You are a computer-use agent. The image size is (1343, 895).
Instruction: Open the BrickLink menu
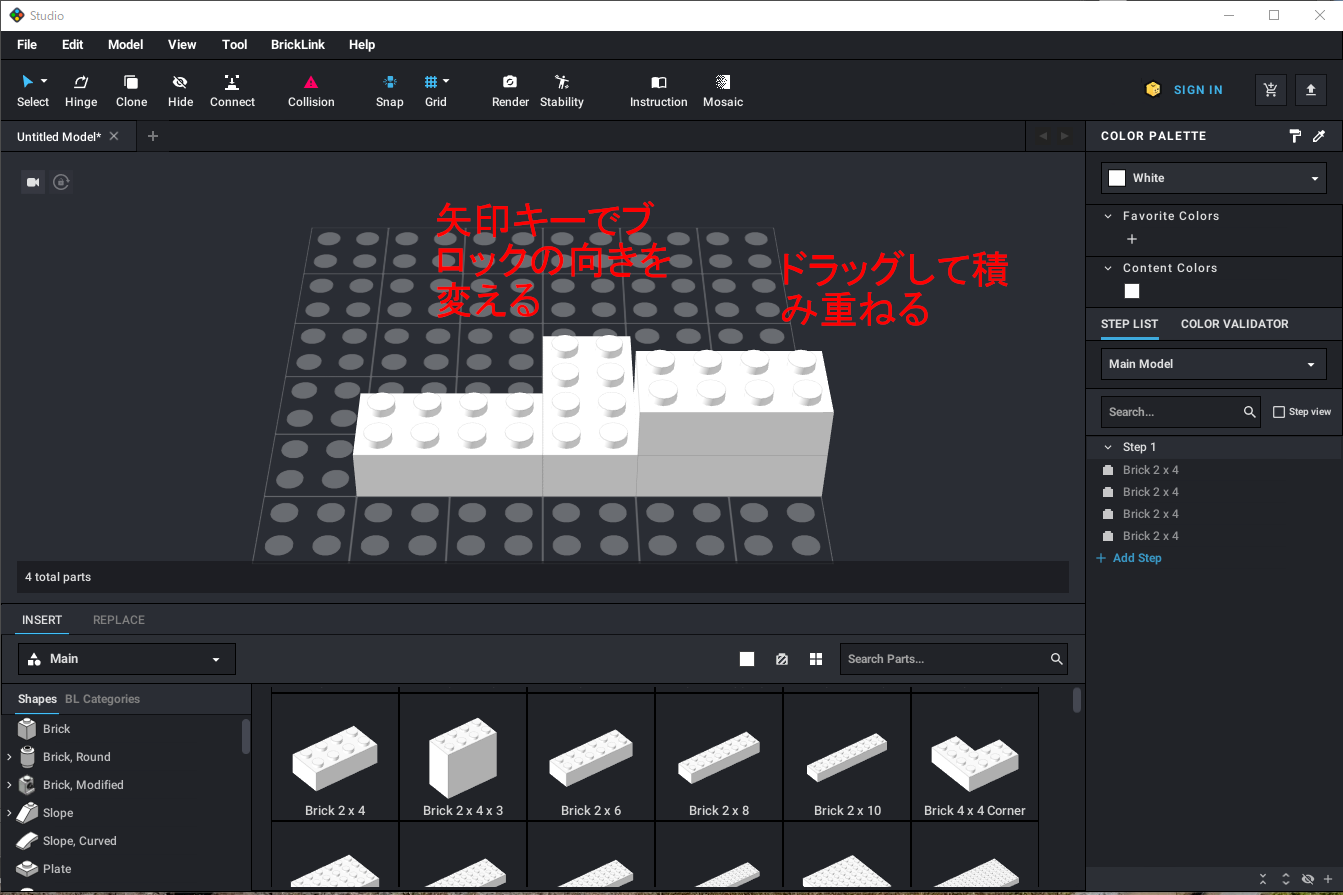point(297,45)
